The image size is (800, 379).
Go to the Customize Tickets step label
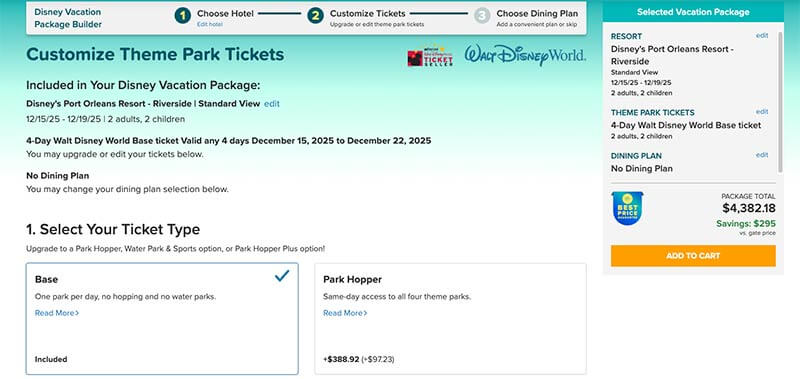click(x=367, y=13)
